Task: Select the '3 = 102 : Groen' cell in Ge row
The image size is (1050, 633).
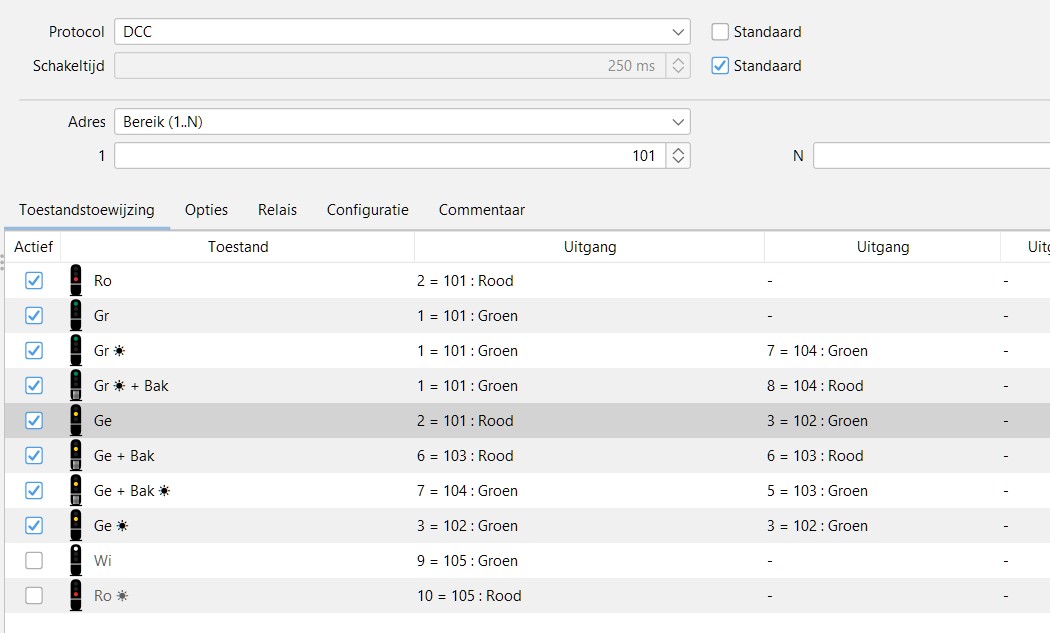Action: pyautogui.click(x=817, y=421)
